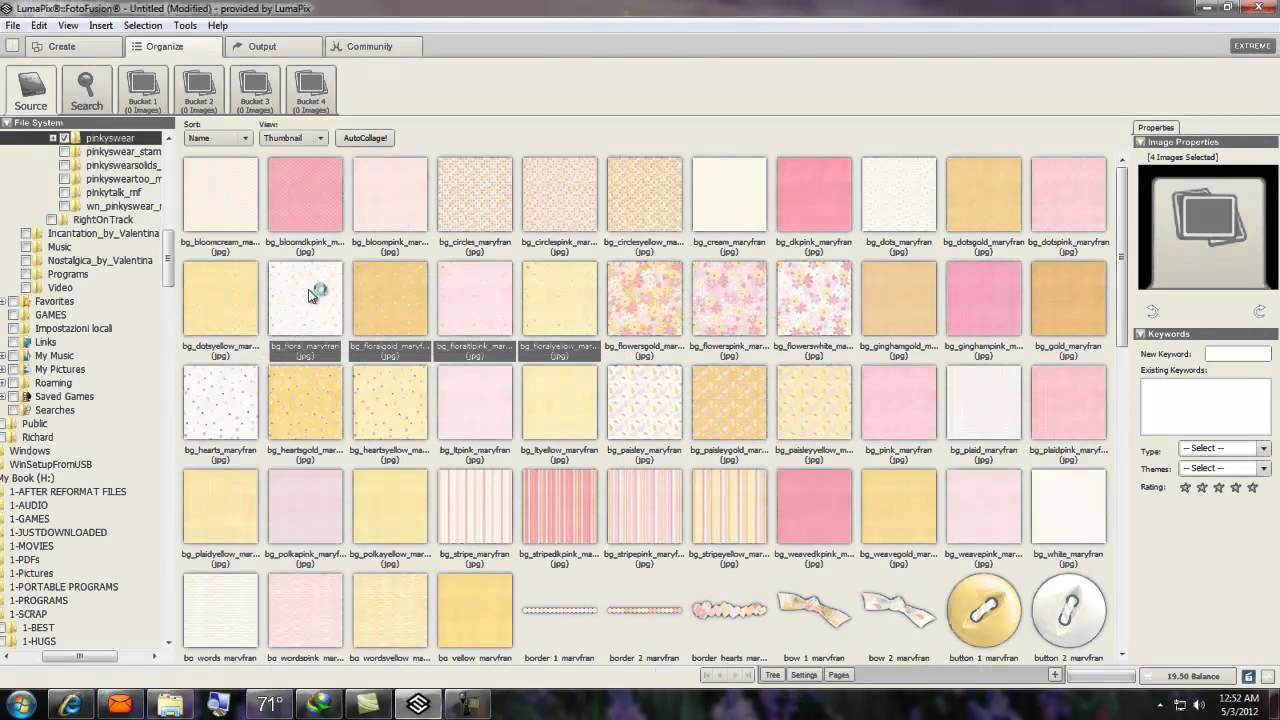
Task: Check the Nostalgica_by_Valentina checkbox
Action: tap(26, 260)
